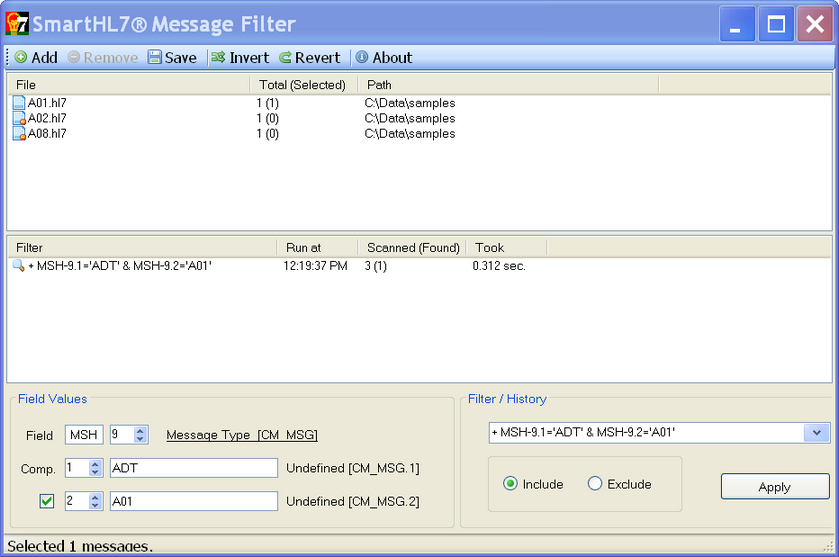Click the 1 (0) count for A02.hl7

click(x=268, y=118)
